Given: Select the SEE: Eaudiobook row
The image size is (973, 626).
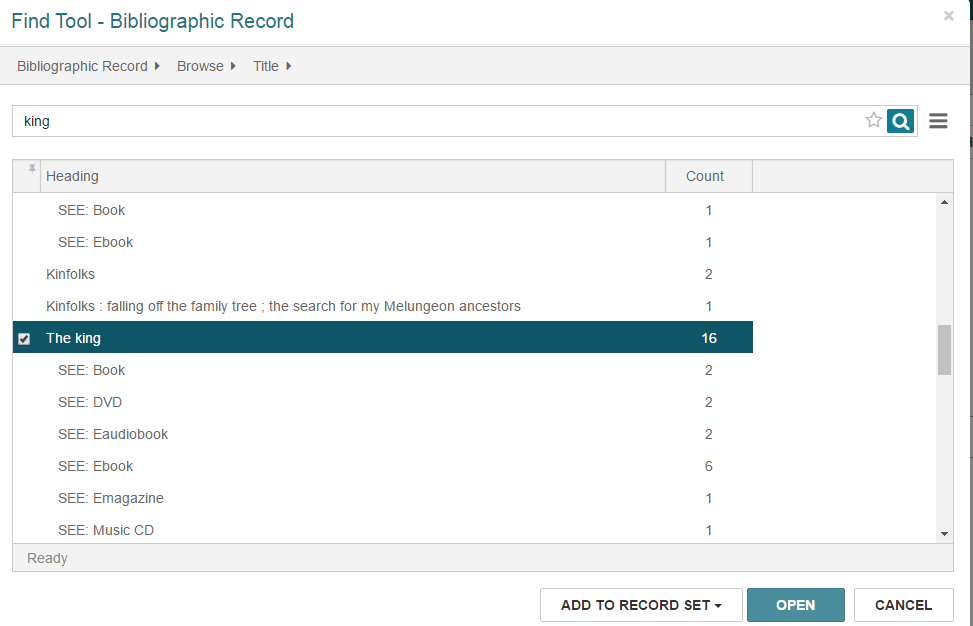Looking at the screenshot, I should point(383,434).
